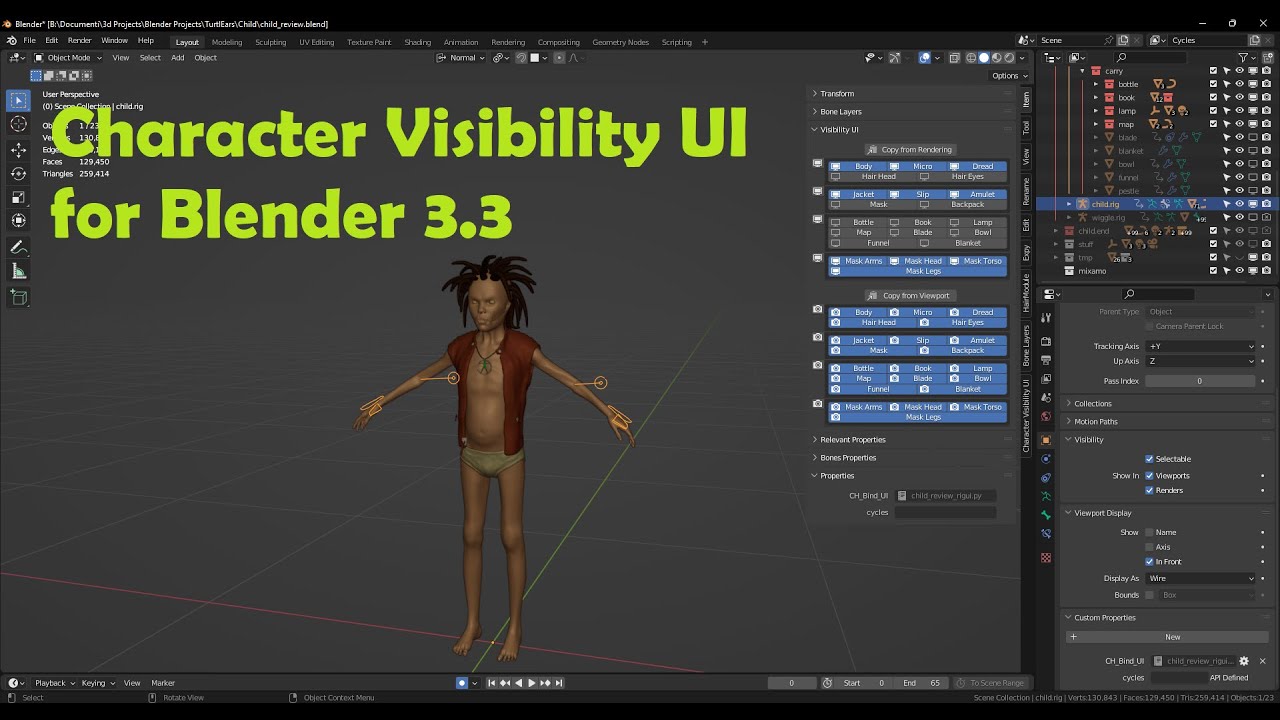Switch to the Shading workspace tab

pos(418,42)
